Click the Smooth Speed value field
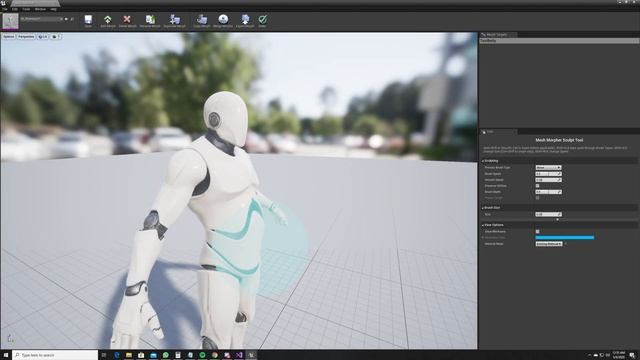This screenshot has width=640, height=360. click(x=548, y=180)
